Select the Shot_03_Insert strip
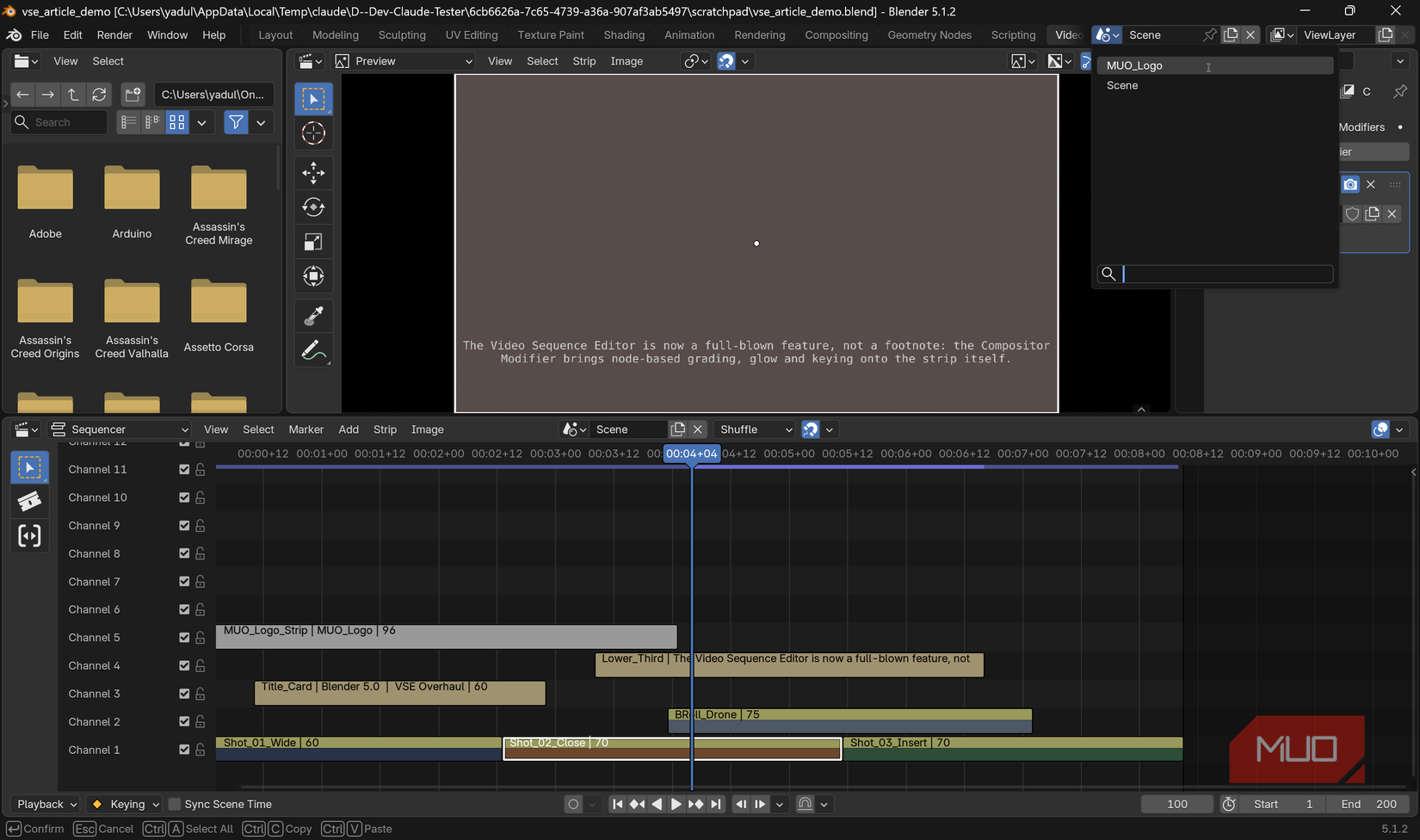Image resolution: width=1420 pixels, height=840 pixels. 1013,749
